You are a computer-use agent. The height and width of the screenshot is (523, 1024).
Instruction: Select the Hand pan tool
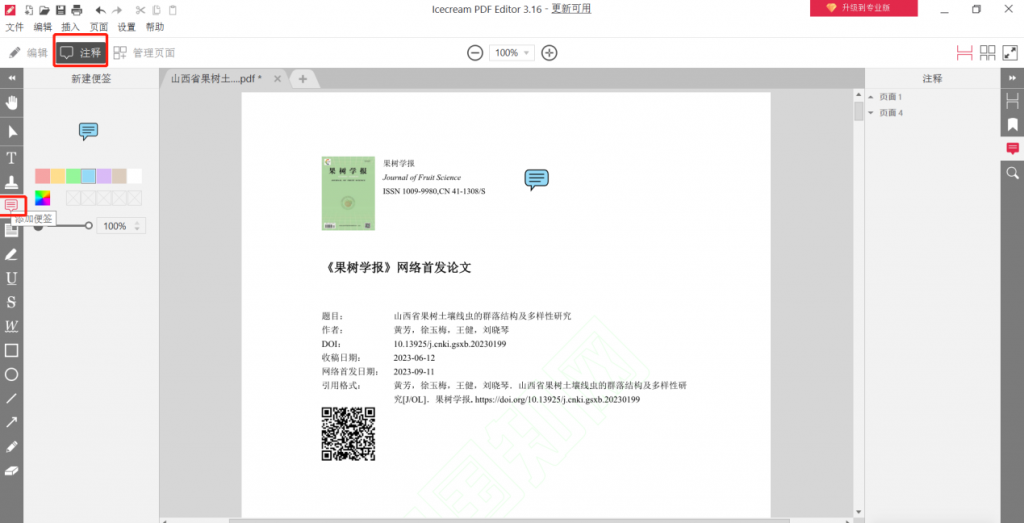pos(12,102)
